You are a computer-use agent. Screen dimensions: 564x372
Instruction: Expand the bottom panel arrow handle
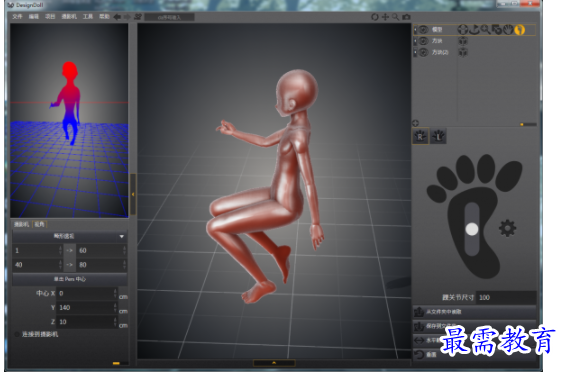[274, 363]
